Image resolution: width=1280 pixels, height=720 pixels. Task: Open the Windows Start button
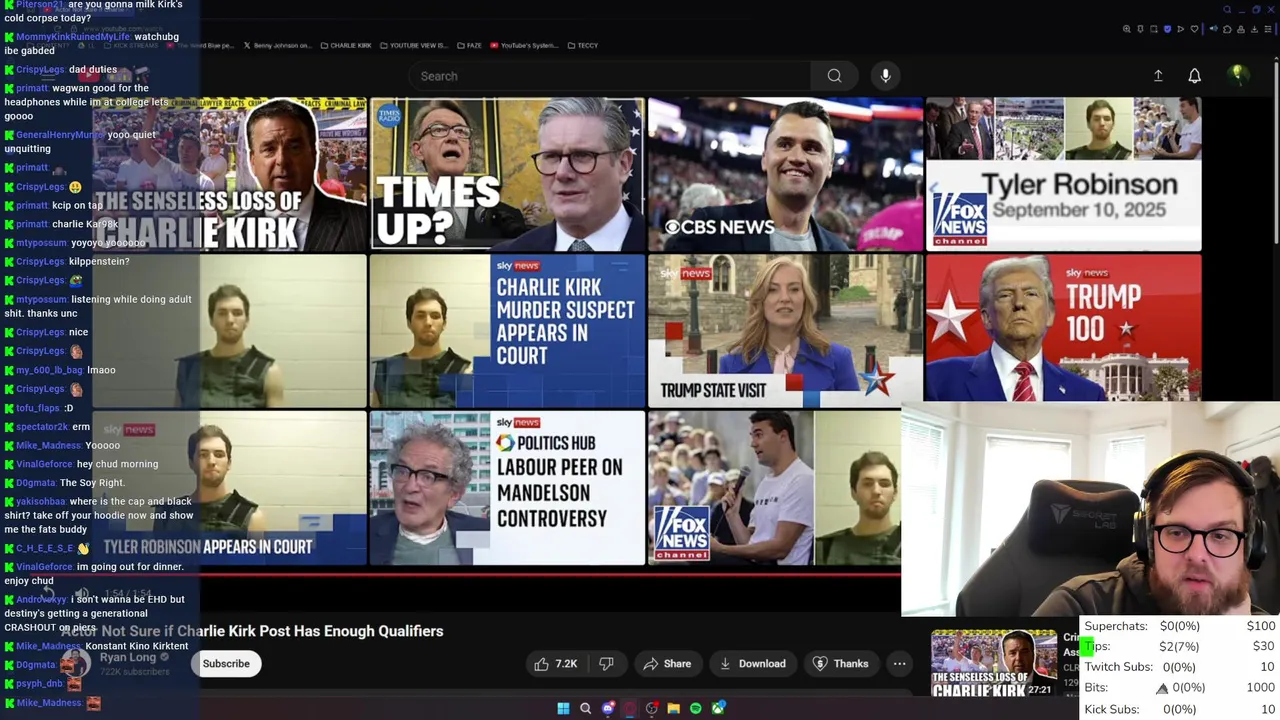click(x=563, y=708)
